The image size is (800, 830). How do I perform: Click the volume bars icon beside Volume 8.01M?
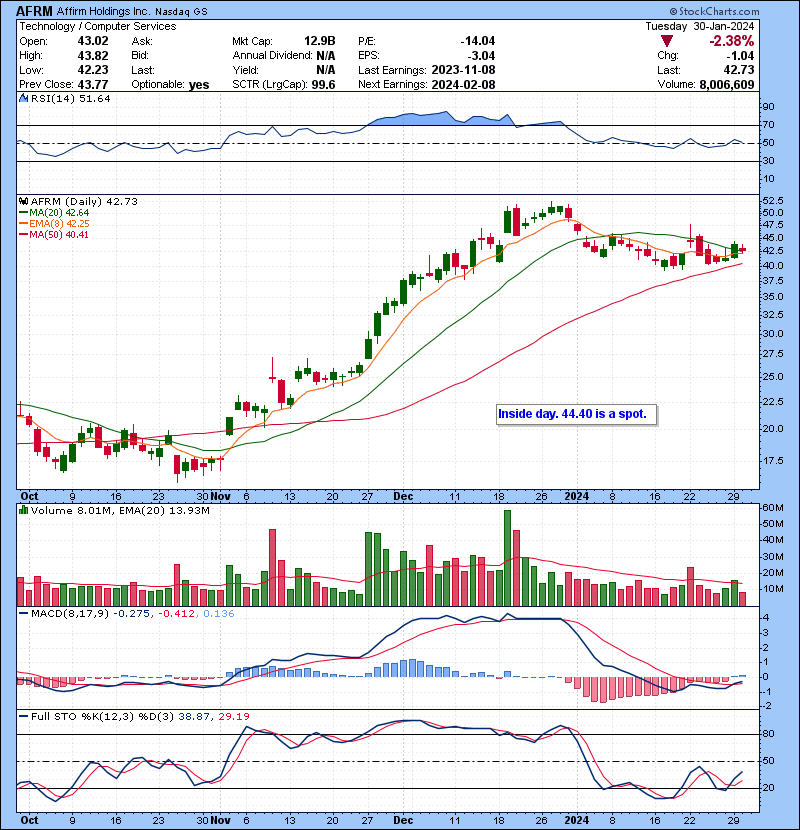[x=23, y=510]
